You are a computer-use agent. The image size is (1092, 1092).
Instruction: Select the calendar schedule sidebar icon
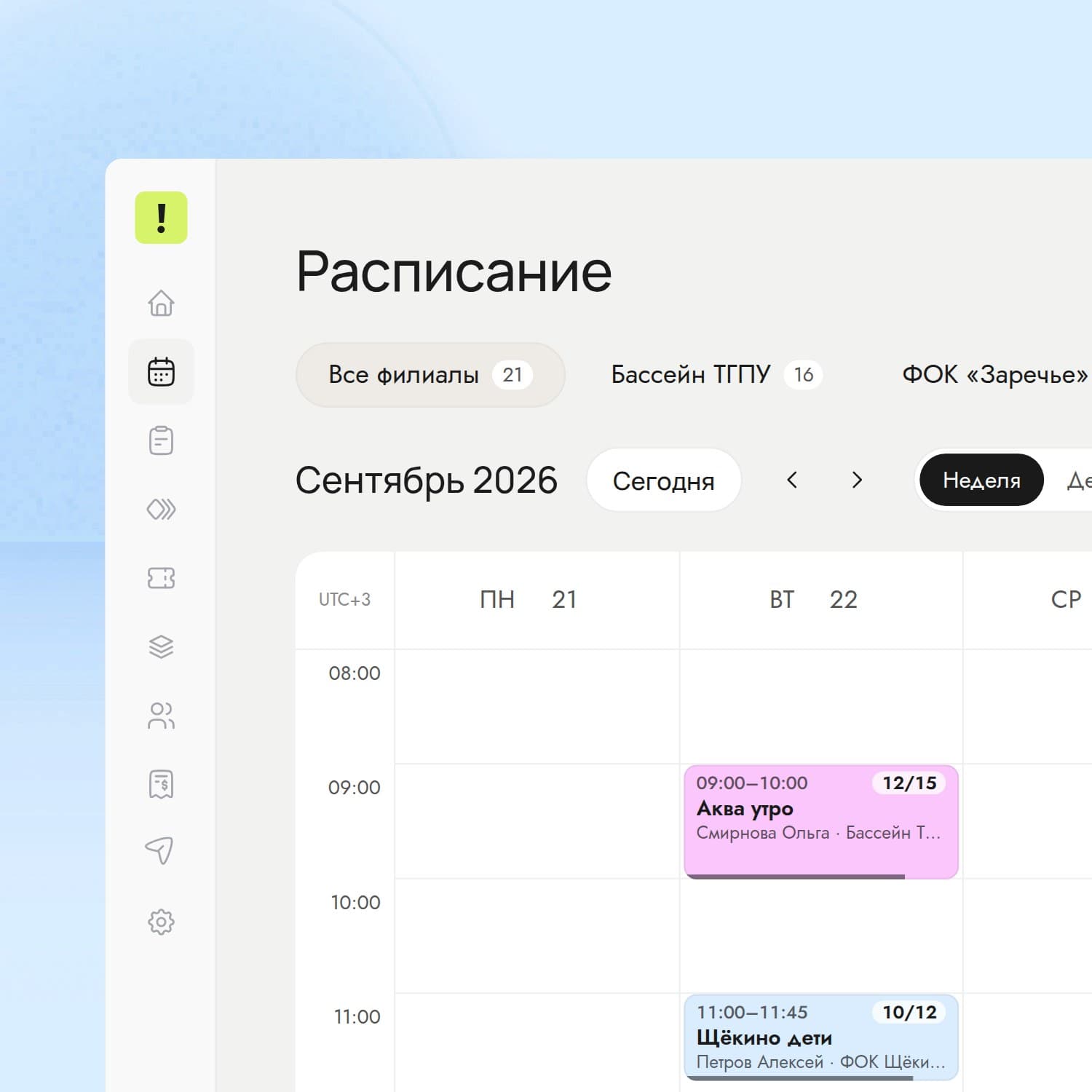point(161,371)
